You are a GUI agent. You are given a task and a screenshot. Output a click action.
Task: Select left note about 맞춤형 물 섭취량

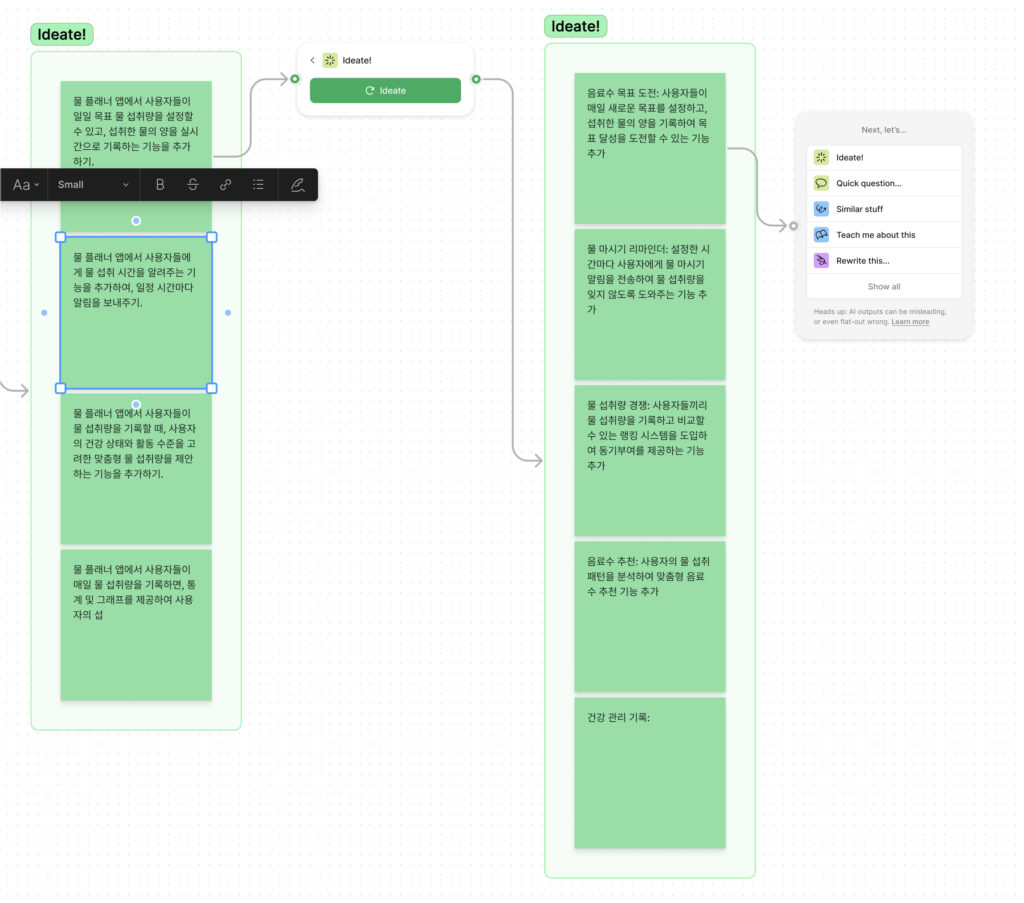pyautogui.click(x=136, y=469)
